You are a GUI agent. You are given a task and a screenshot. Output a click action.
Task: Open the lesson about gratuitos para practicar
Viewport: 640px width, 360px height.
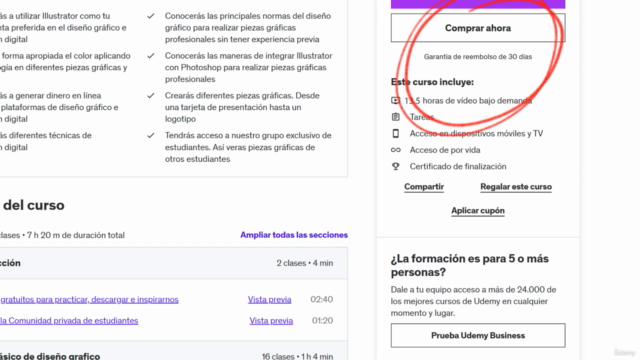click(89, 299)
